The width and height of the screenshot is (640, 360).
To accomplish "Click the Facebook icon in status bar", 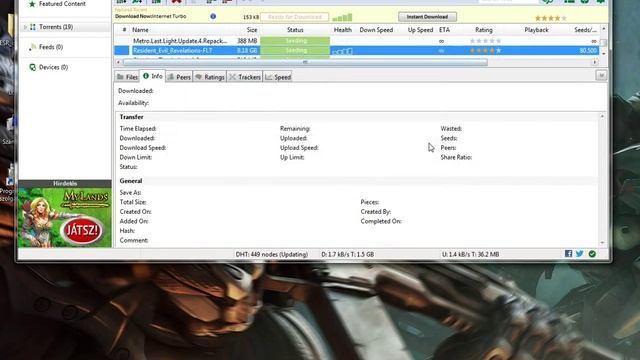I will tap(568, 254).
